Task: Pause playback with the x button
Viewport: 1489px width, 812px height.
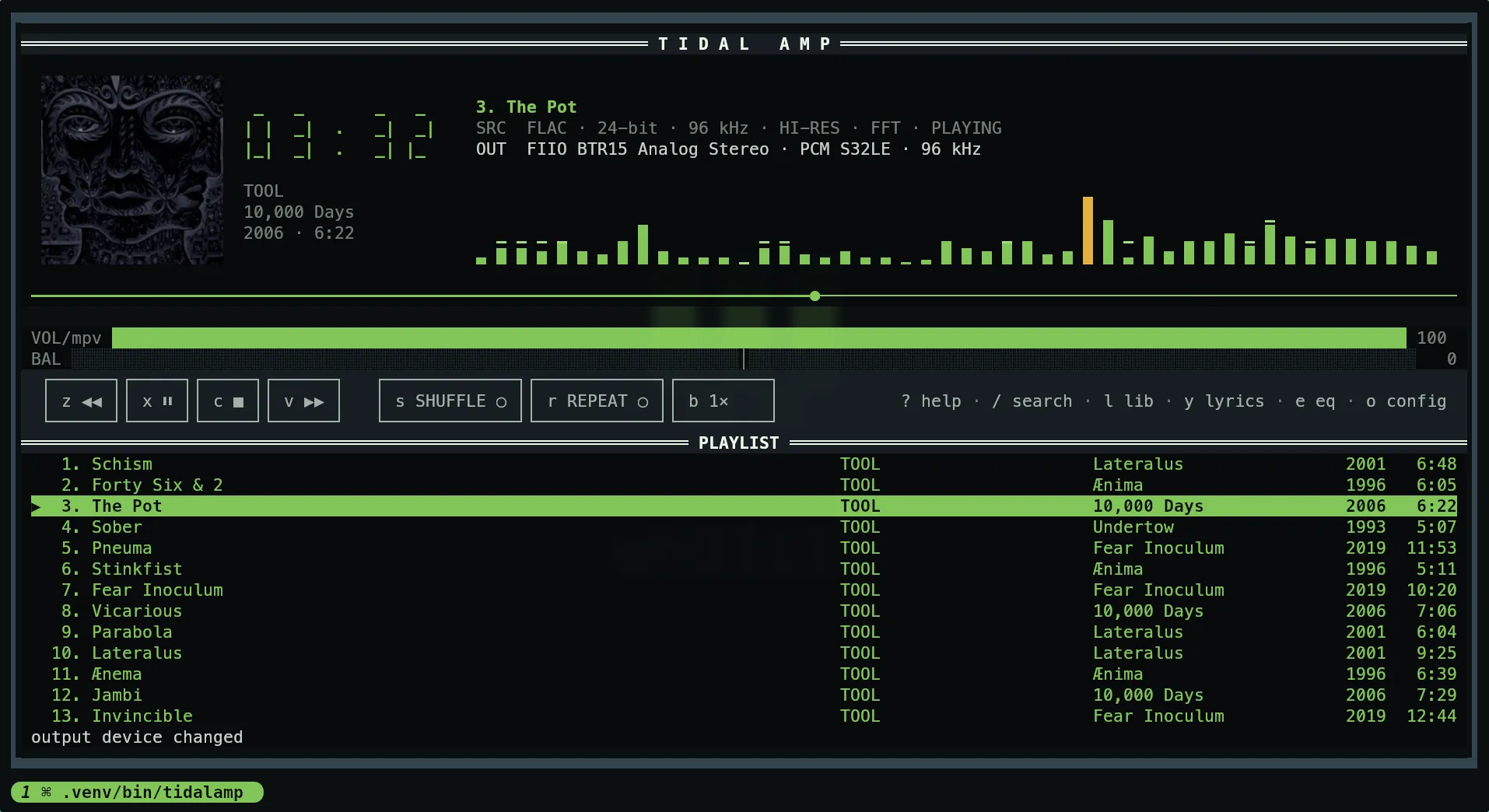Action: [157, 401]
